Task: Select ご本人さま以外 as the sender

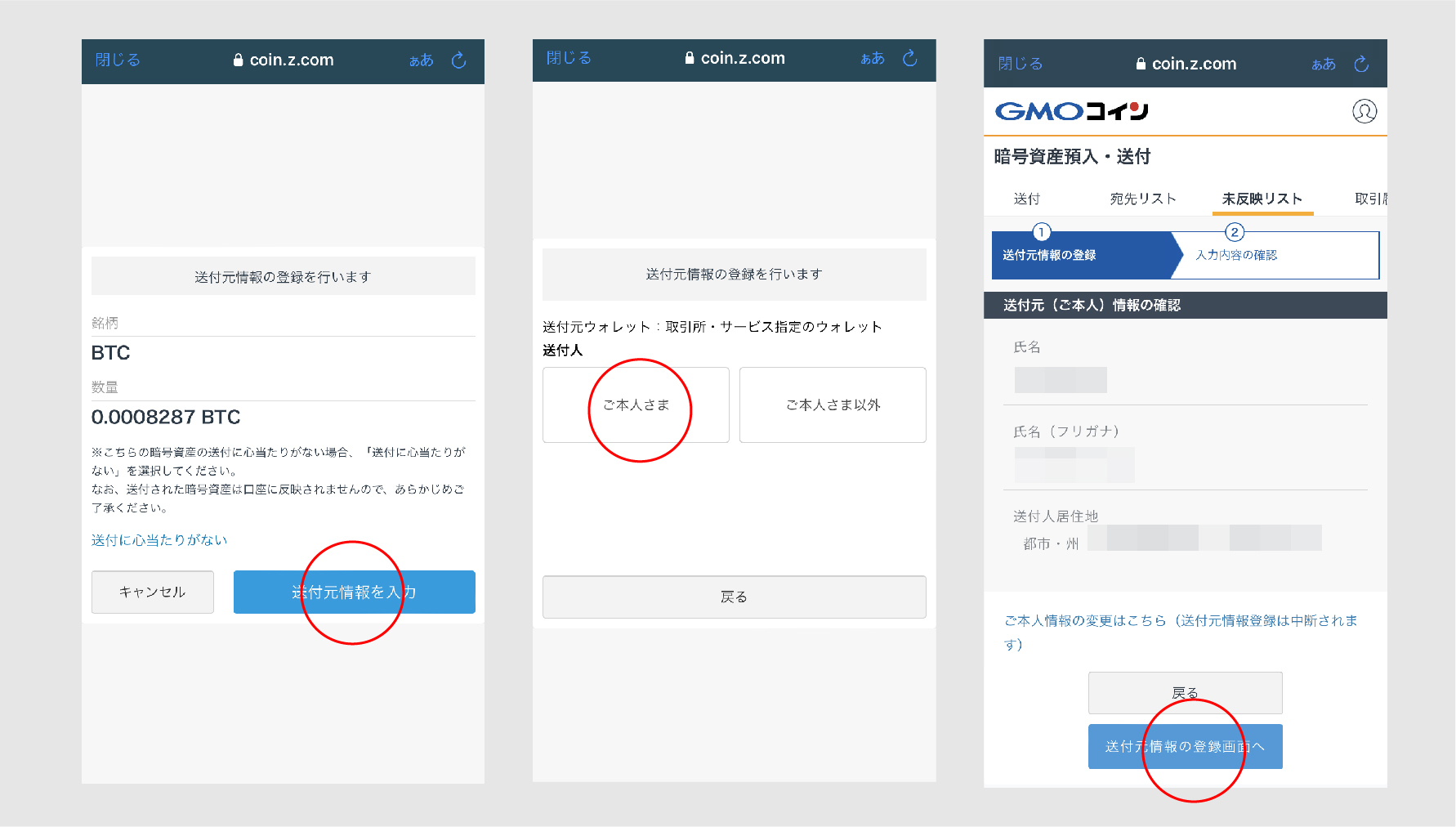Action: 833,405
